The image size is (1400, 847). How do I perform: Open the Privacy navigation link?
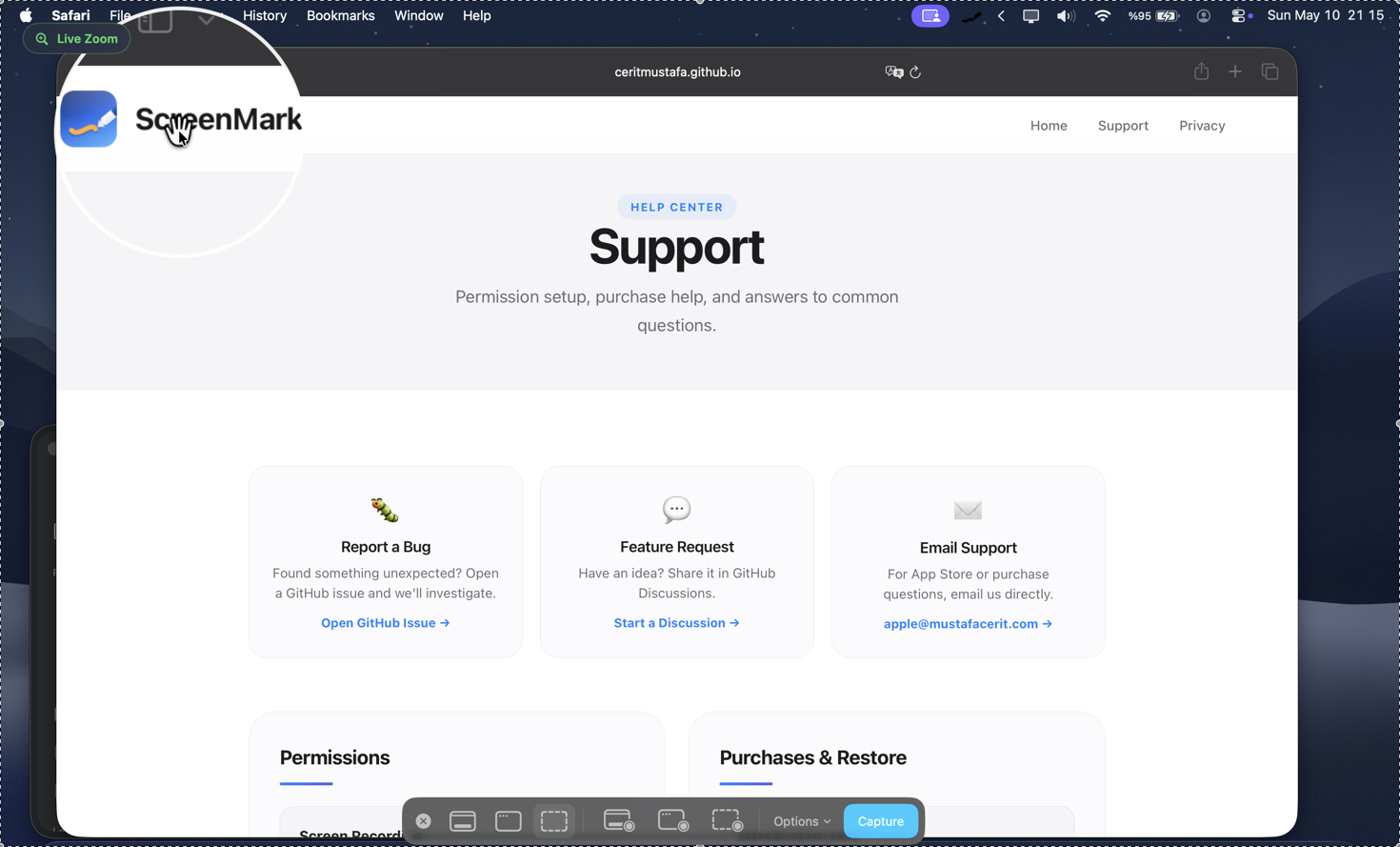pyautogui.click(x=1202, y=126)
